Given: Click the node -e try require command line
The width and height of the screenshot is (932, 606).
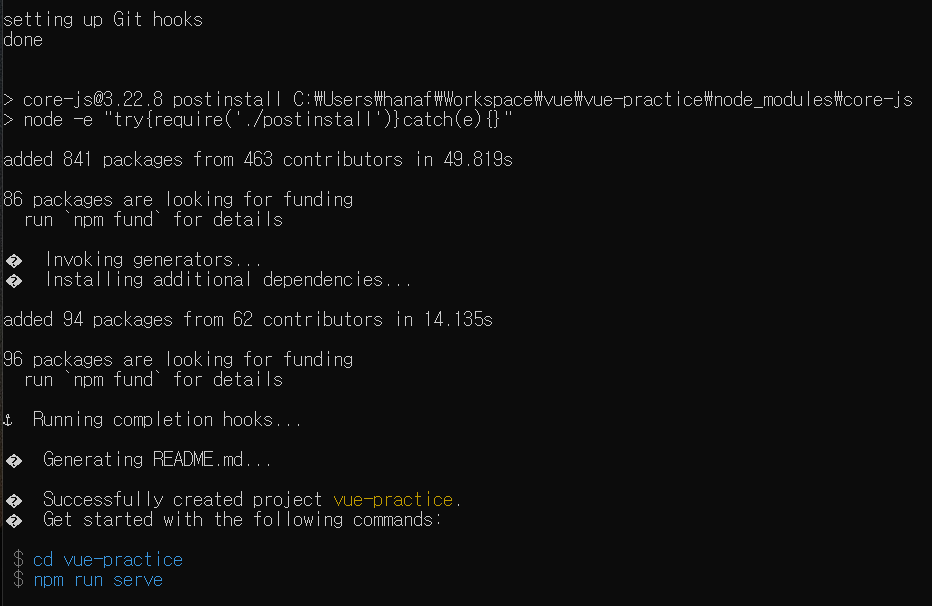Looking at the screenshot, I should coord(257,119).
